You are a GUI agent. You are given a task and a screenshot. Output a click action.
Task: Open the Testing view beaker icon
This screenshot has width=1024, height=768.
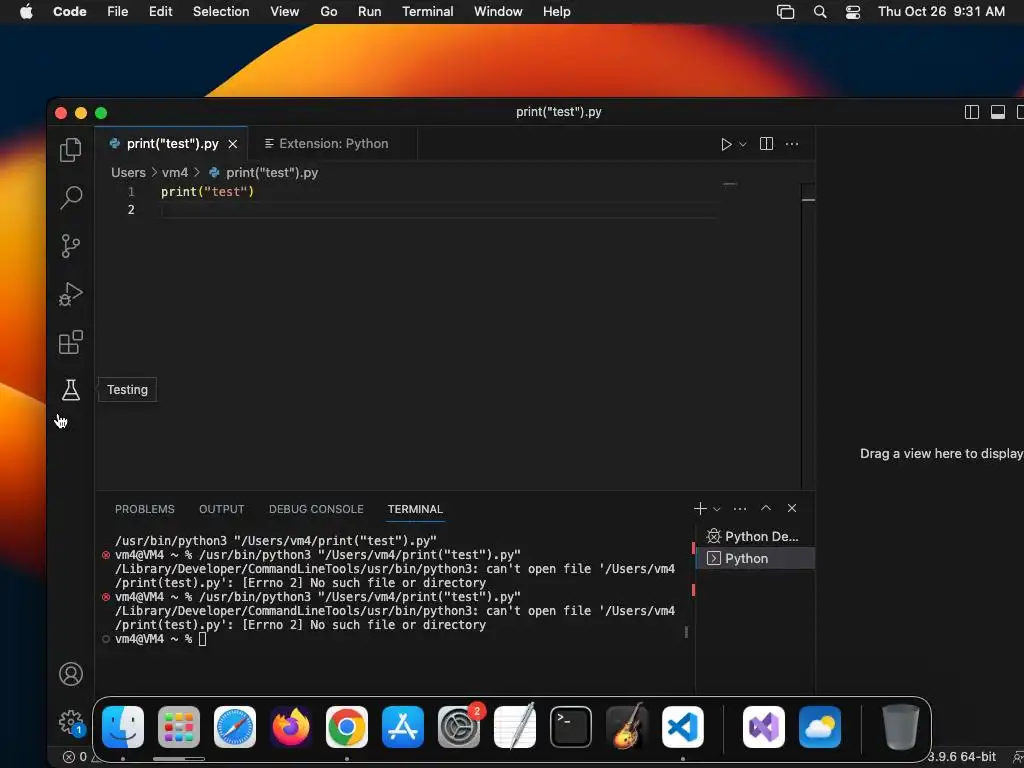pos(71,390)
